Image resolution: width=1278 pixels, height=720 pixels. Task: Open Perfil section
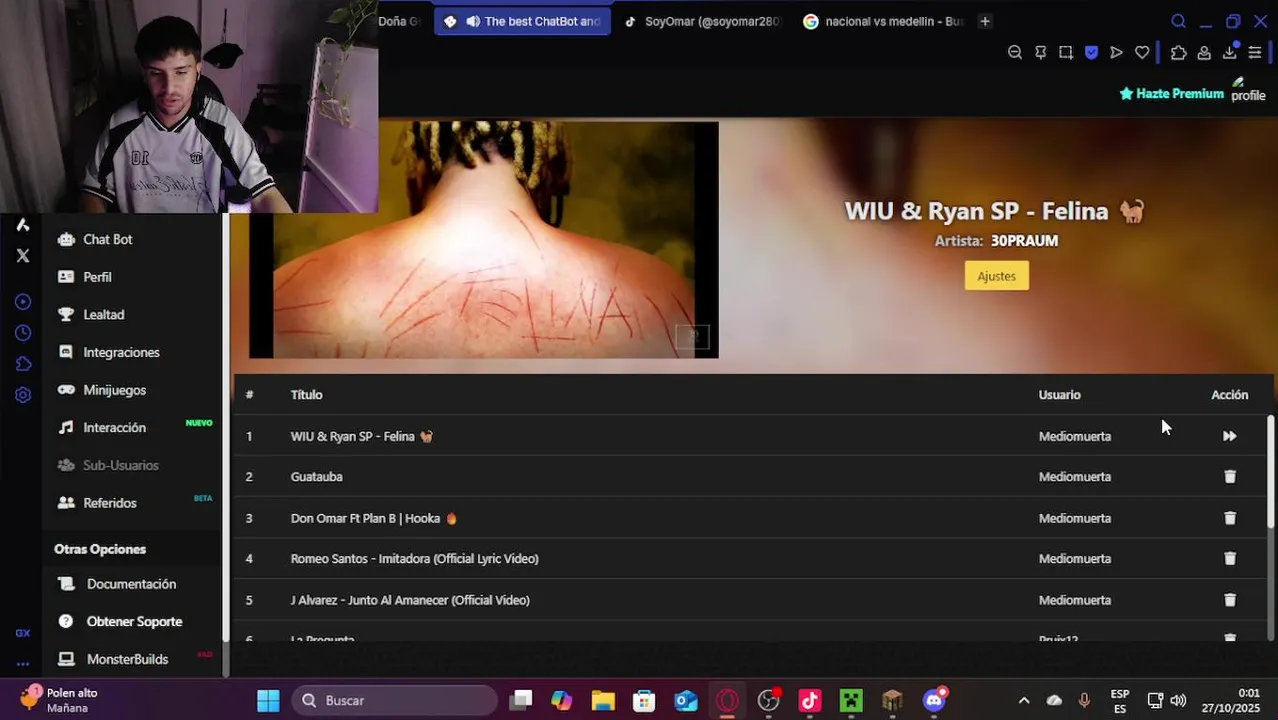(x=97, y=277)
